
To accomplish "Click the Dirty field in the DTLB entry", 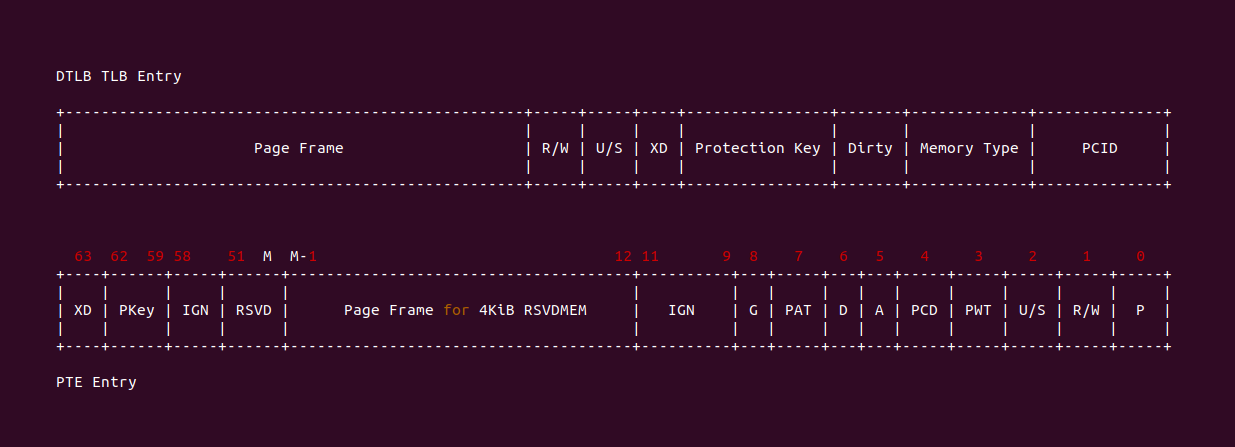I will tap(870, 148).
